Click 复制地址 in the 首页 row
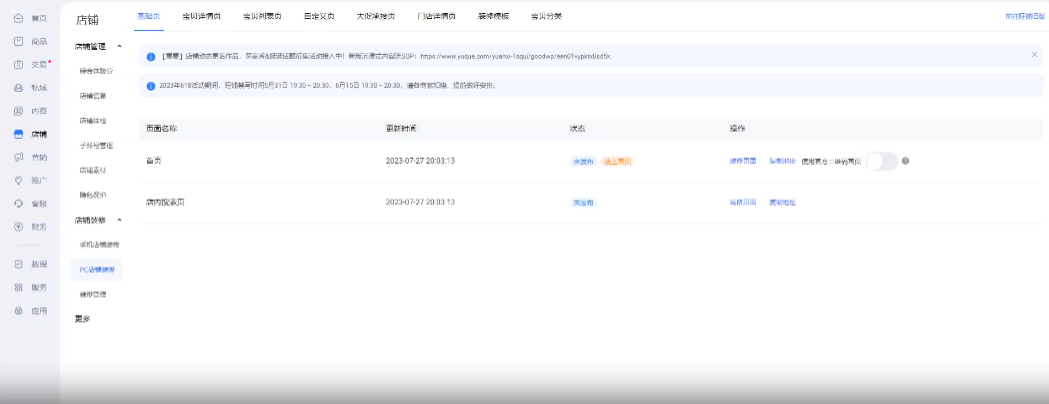The height and width of the screenshot is (404, 1049). pyautogui.click(x=782, y=161)
